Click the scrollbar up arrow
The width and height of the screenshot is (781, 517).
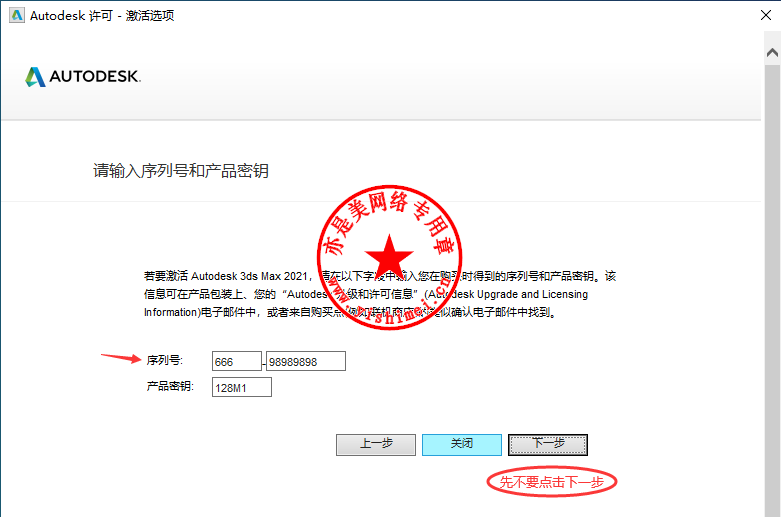pyautogui.click(x=773, y=52)
